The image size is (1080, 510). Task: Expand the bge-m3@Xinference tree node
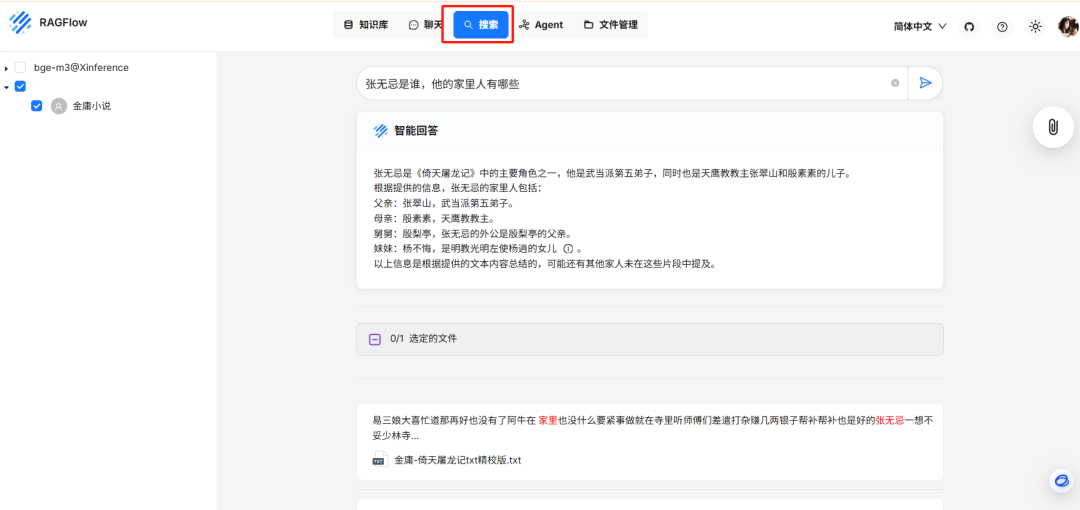click(x=6, y=68)
